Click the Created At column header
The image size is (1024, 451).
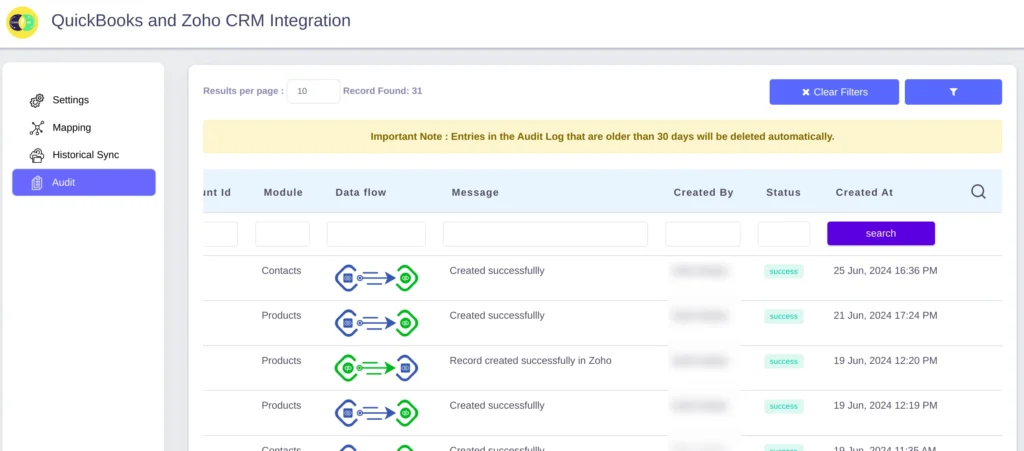coord(864,193)
